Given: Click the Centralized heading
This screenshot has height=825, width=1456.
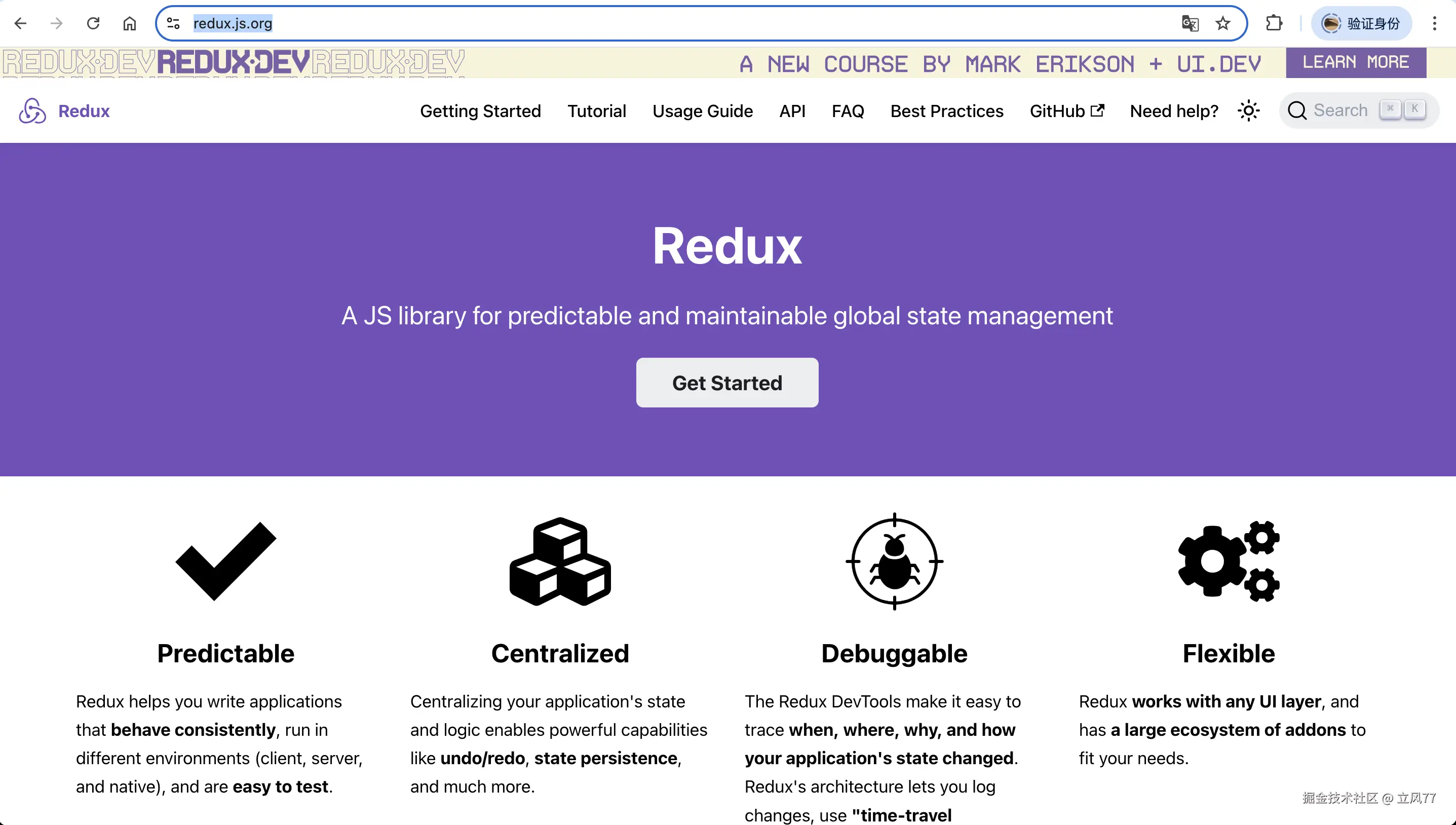Looking at the screenshot, I should 560,653.
